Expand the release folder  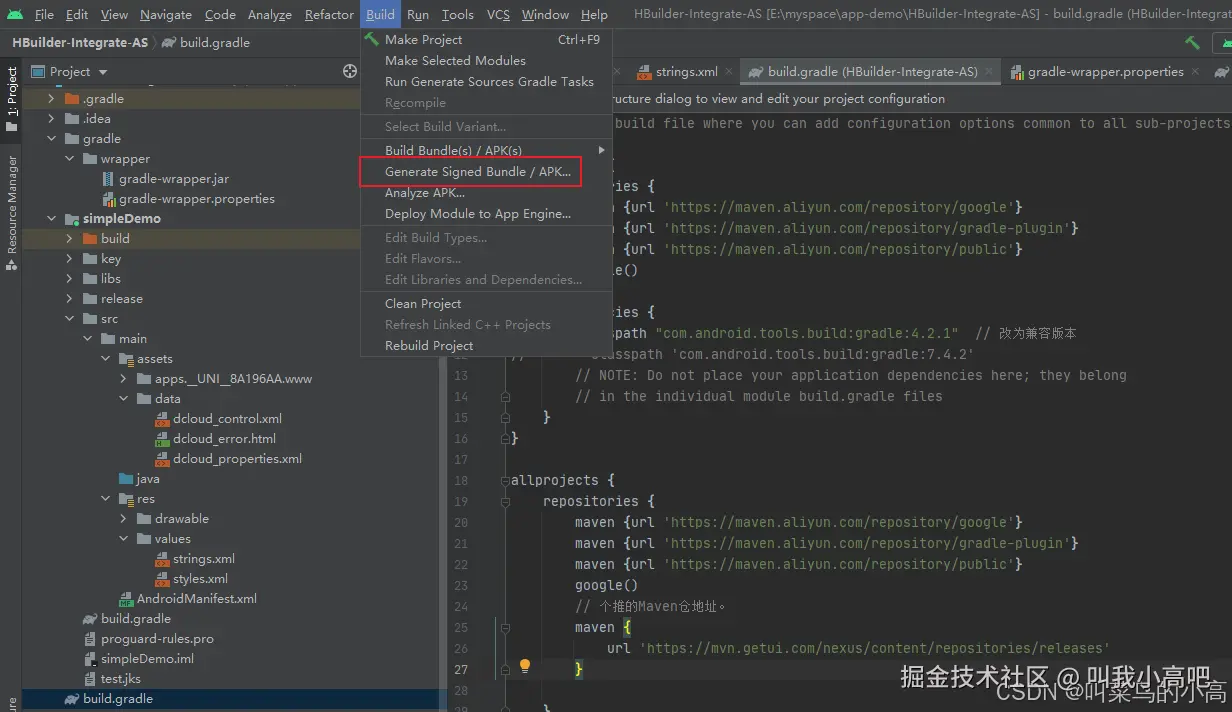tap(69, 299)
